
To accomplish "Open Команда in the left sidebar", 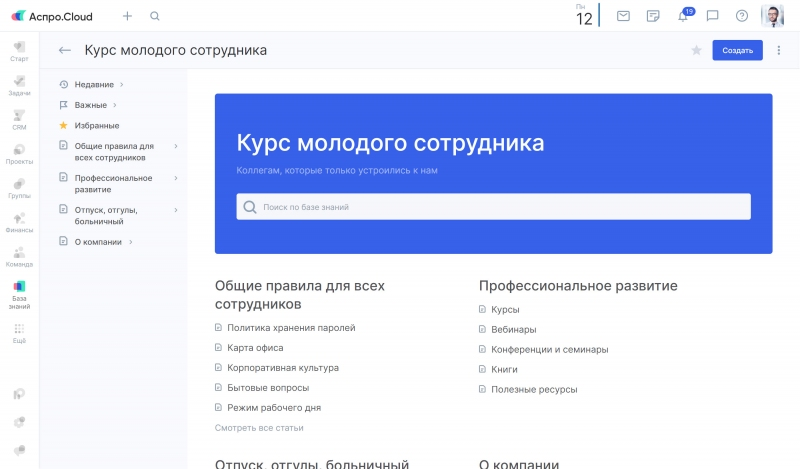I will [19, 257].
